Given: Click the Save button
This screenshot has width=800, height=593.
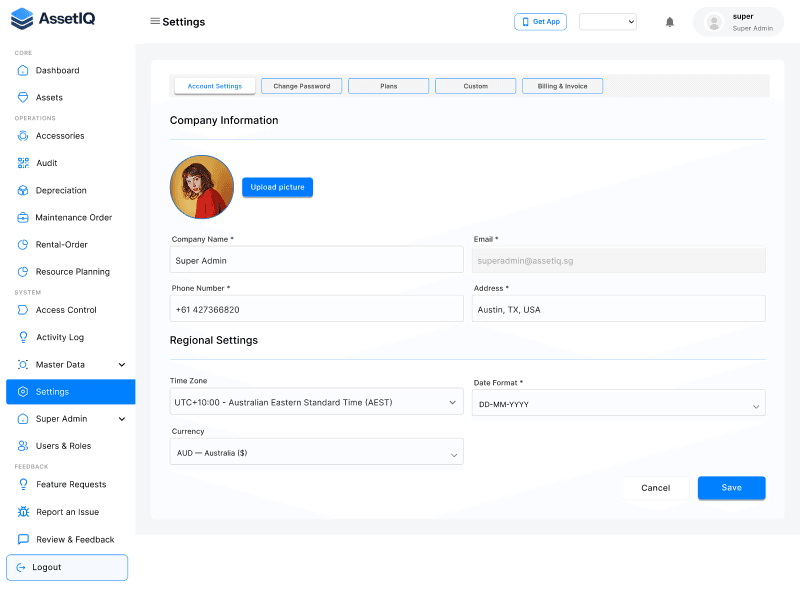Looking at the screenshot, I should click(x=731, y=488).
